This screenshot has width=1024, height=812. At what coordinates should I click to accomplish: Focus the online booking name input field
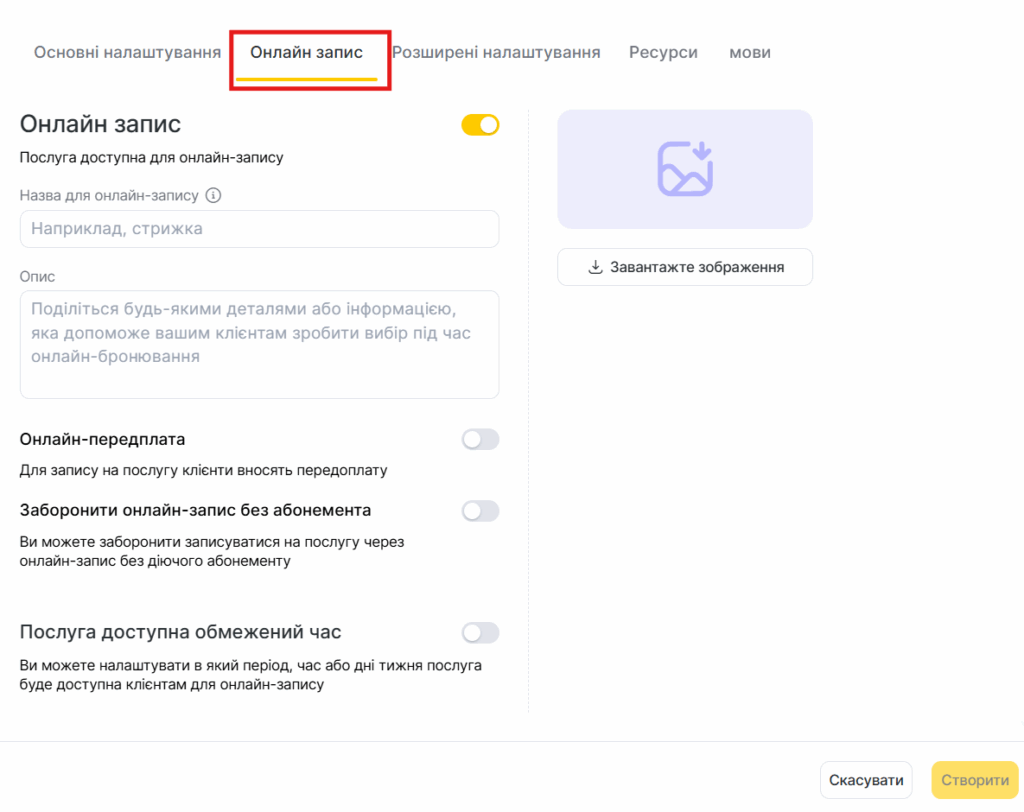[x=259, y=229]
